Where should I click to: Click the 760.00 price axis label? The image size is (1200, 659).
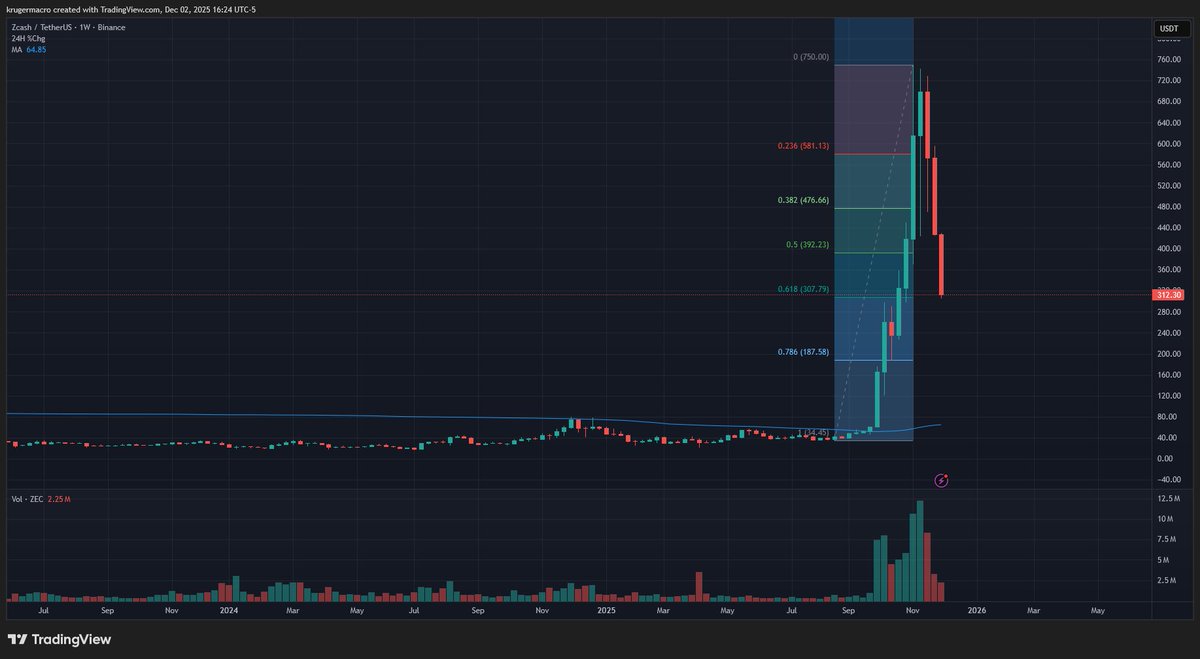(x=1168, y=60)
